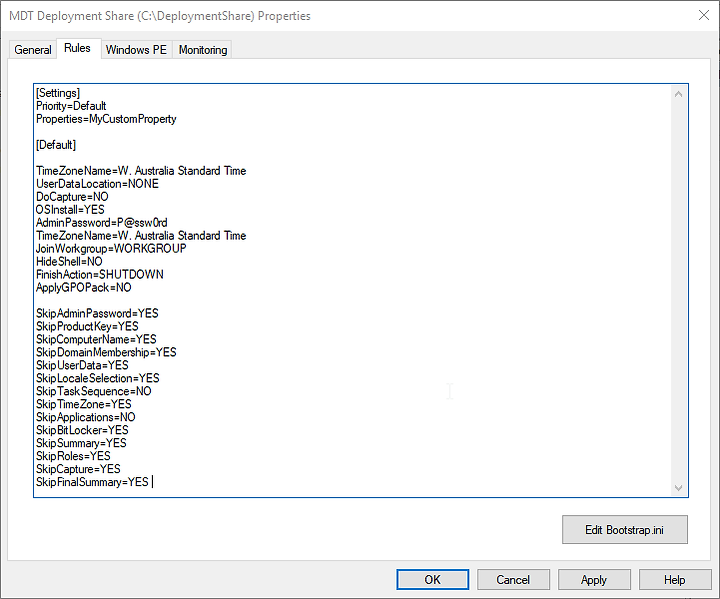Click the [Default] section header

pyautogui.click(x=56, y=145)
